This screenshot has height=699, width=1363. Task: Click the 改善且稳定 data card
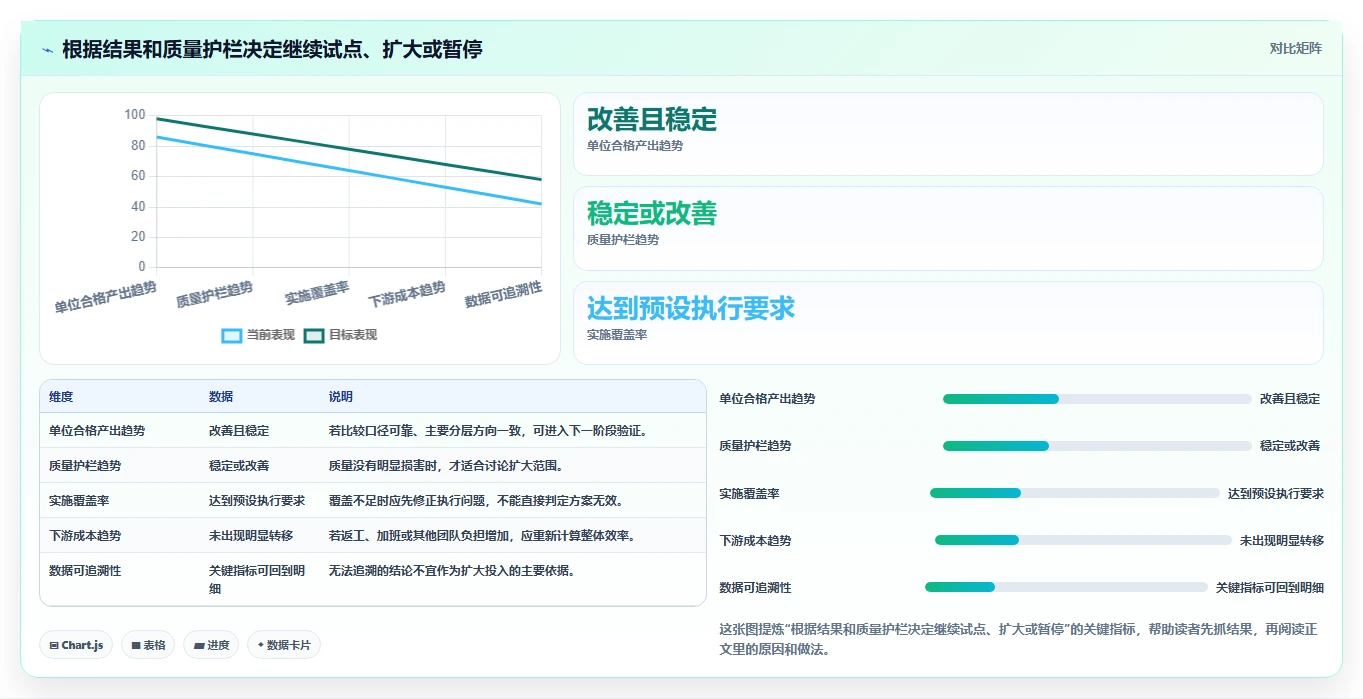[947, 134]
